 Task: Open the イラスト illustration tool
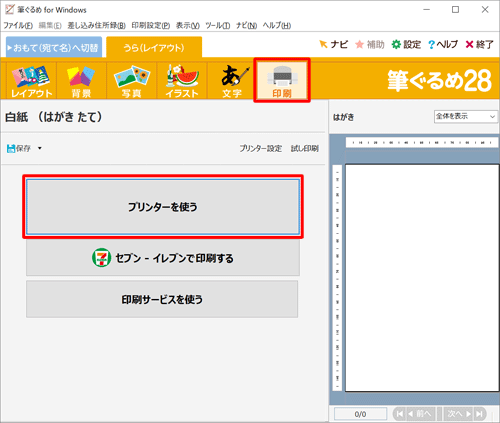point(182,80)
